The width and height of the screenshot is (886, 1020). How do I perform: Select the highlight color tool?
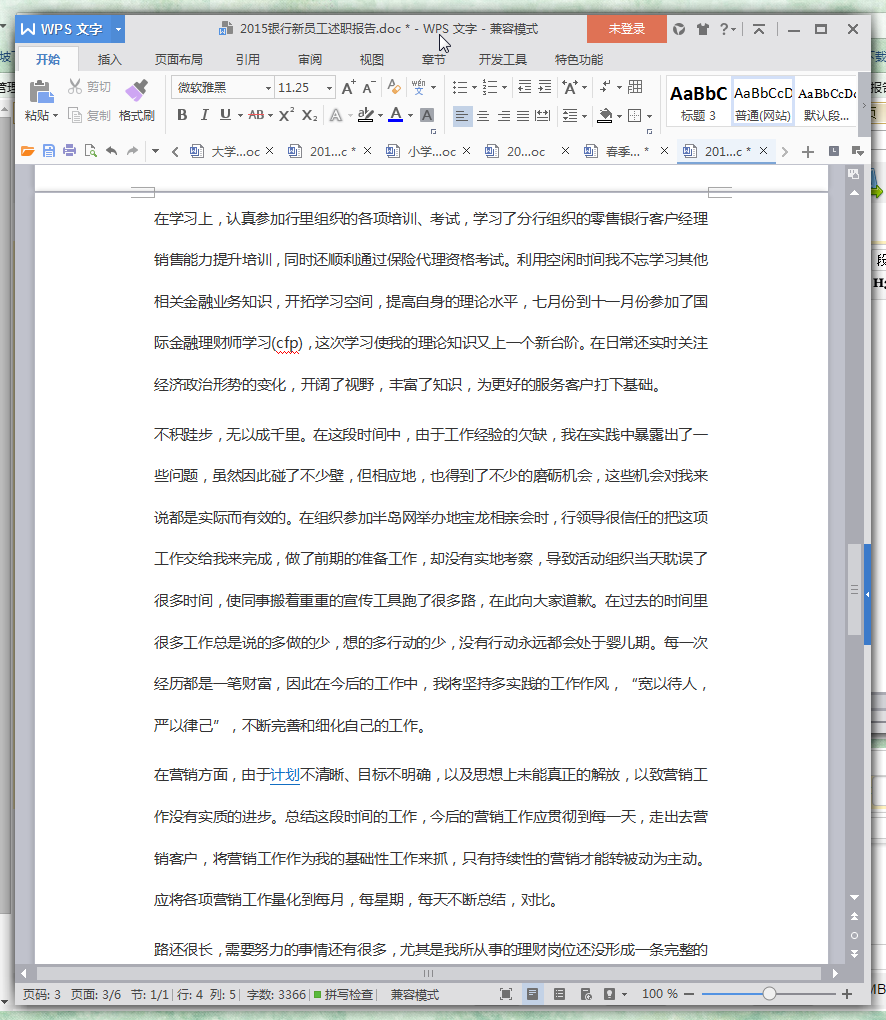[x=366, y=114]
